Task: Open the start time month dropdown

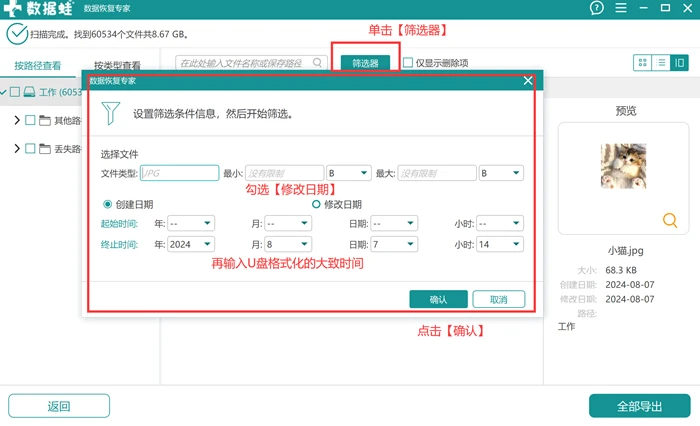Action: coord(288,223)
